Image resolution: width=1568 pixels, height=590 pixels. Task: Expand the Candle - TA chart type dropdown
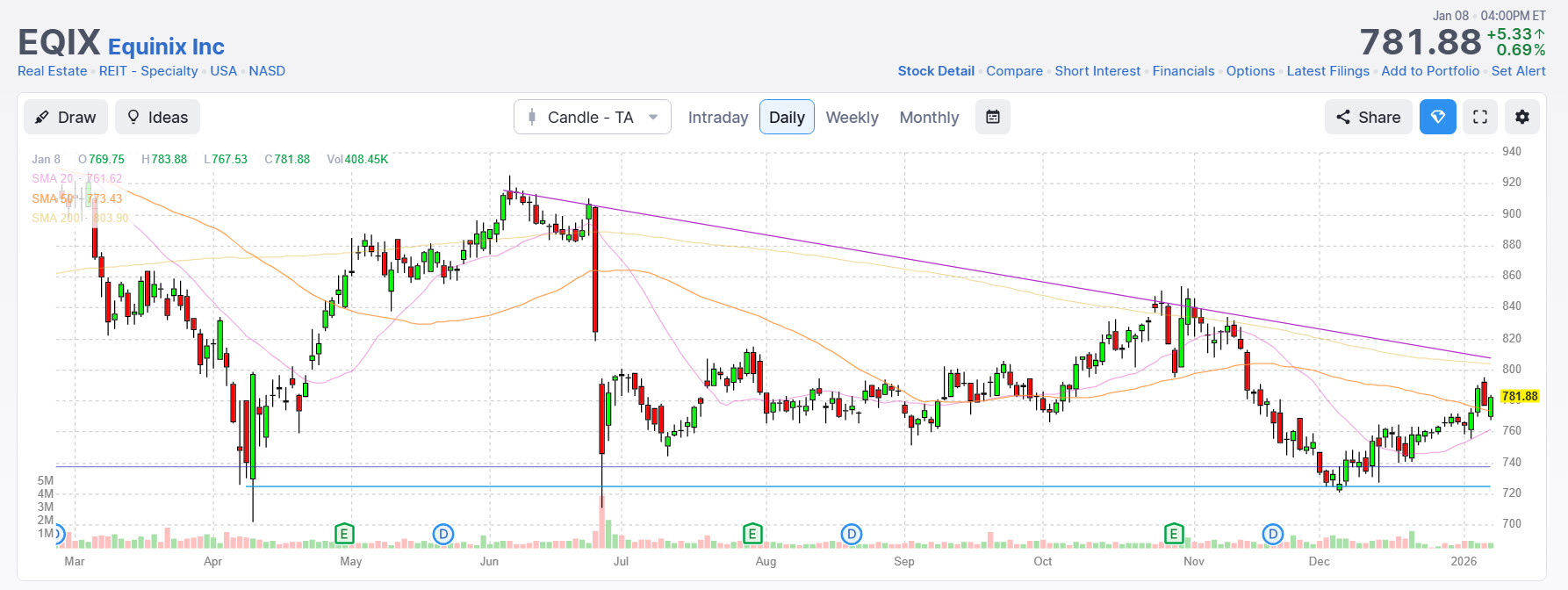[x=593, y=117]
